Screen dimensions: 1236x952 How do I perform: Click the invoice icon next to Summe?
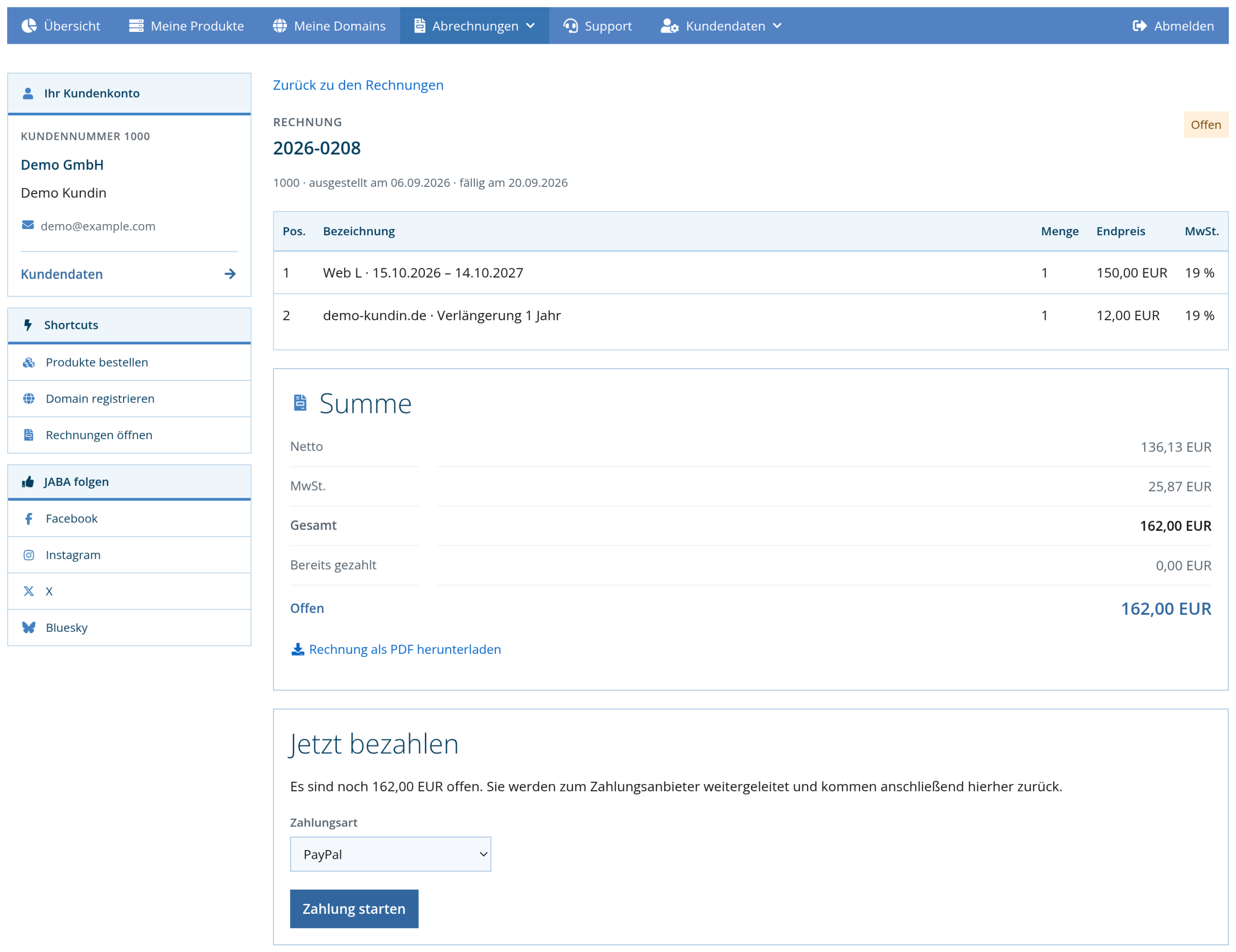(x=300, y=402)
